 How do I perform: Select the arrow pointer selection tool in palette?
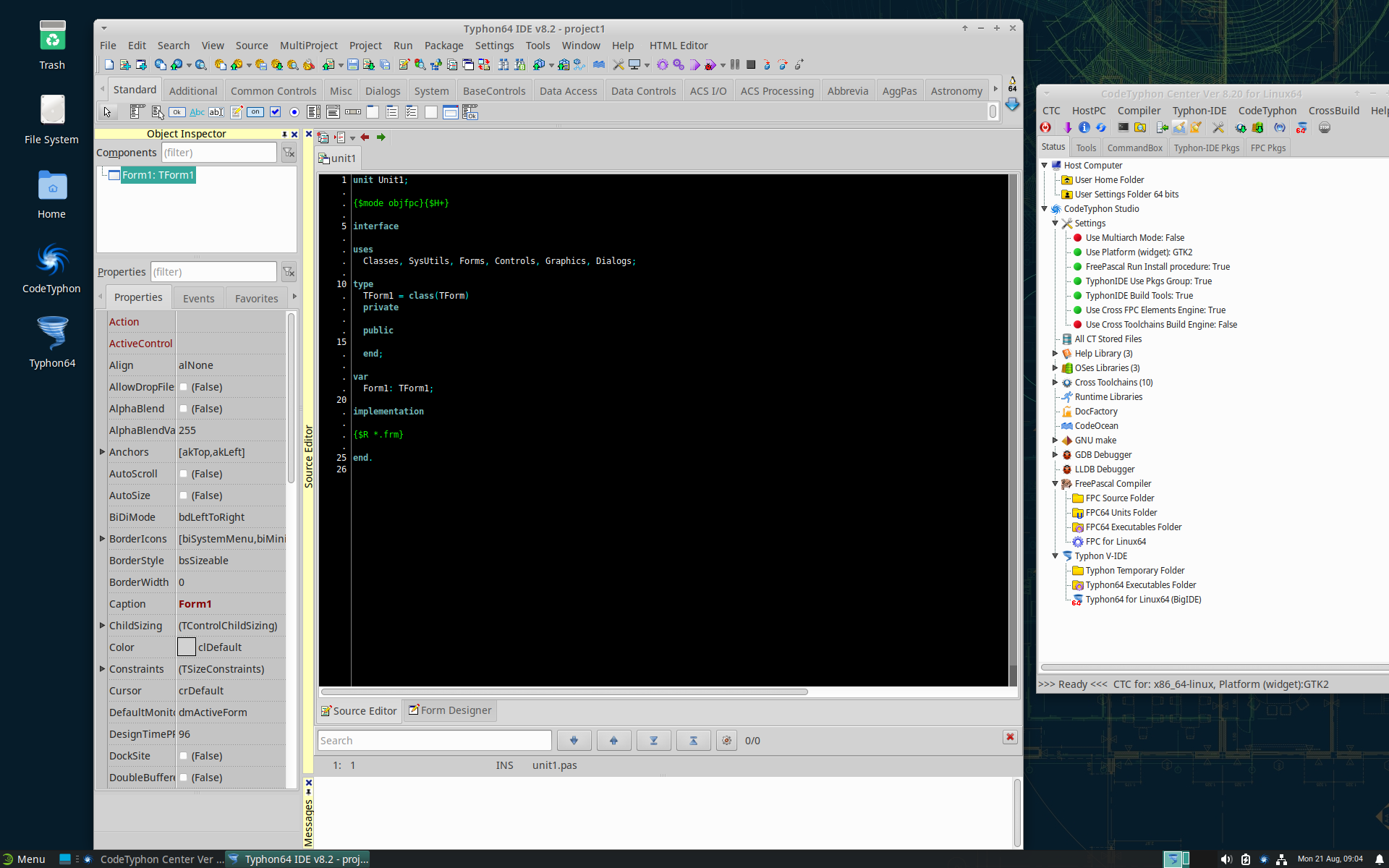coord(108,112)
